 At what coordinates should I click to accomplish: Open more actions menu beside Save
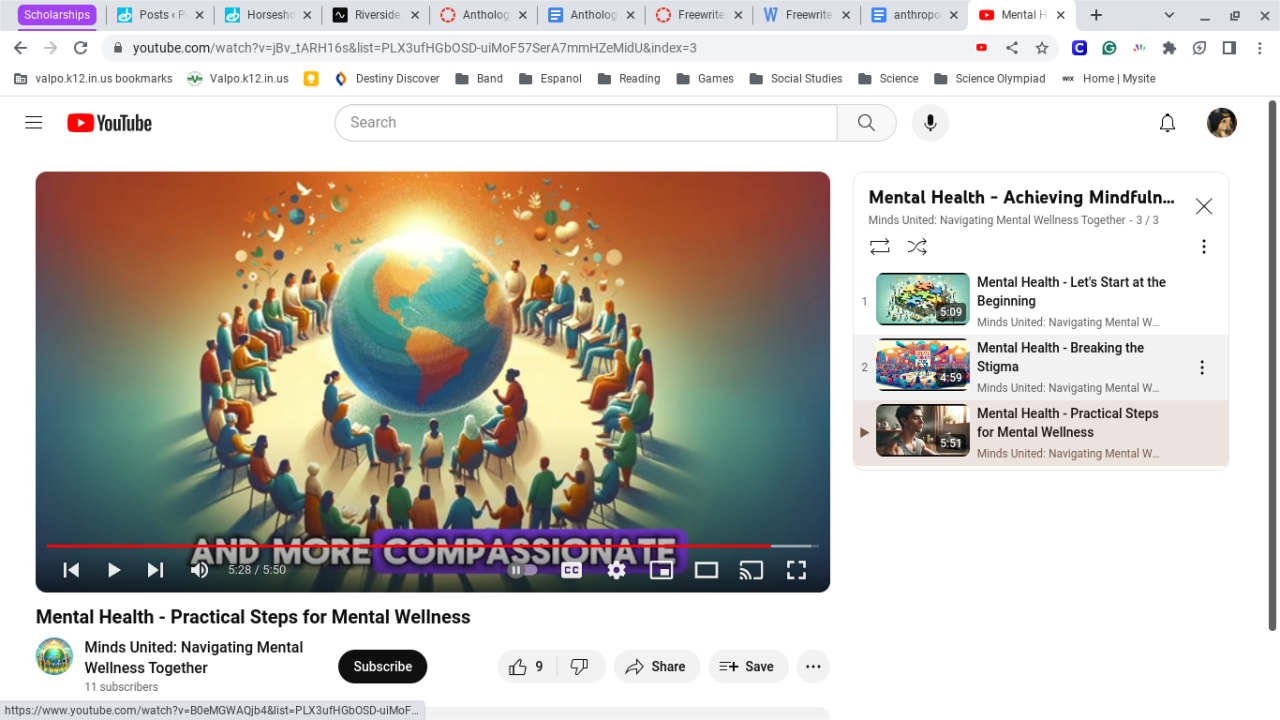coord(813,667)
